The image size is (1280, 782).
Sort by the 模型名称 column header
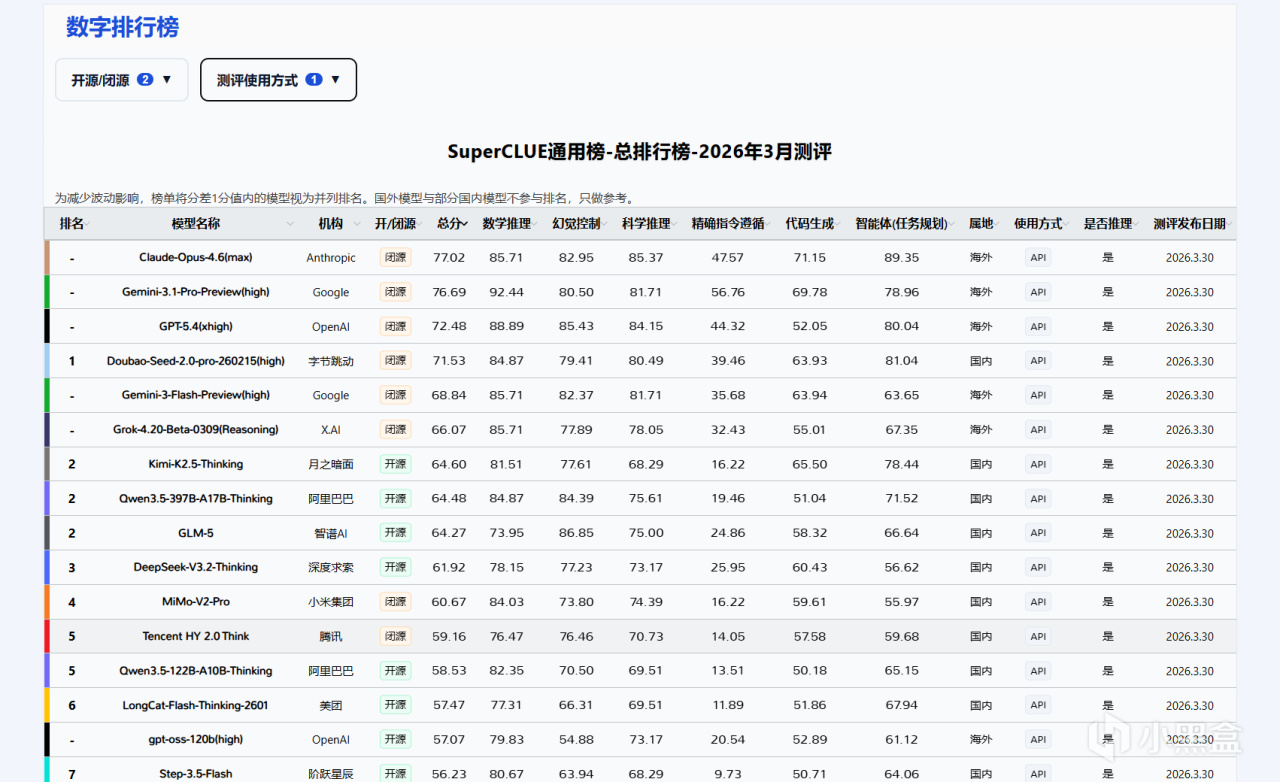[196, 224]
